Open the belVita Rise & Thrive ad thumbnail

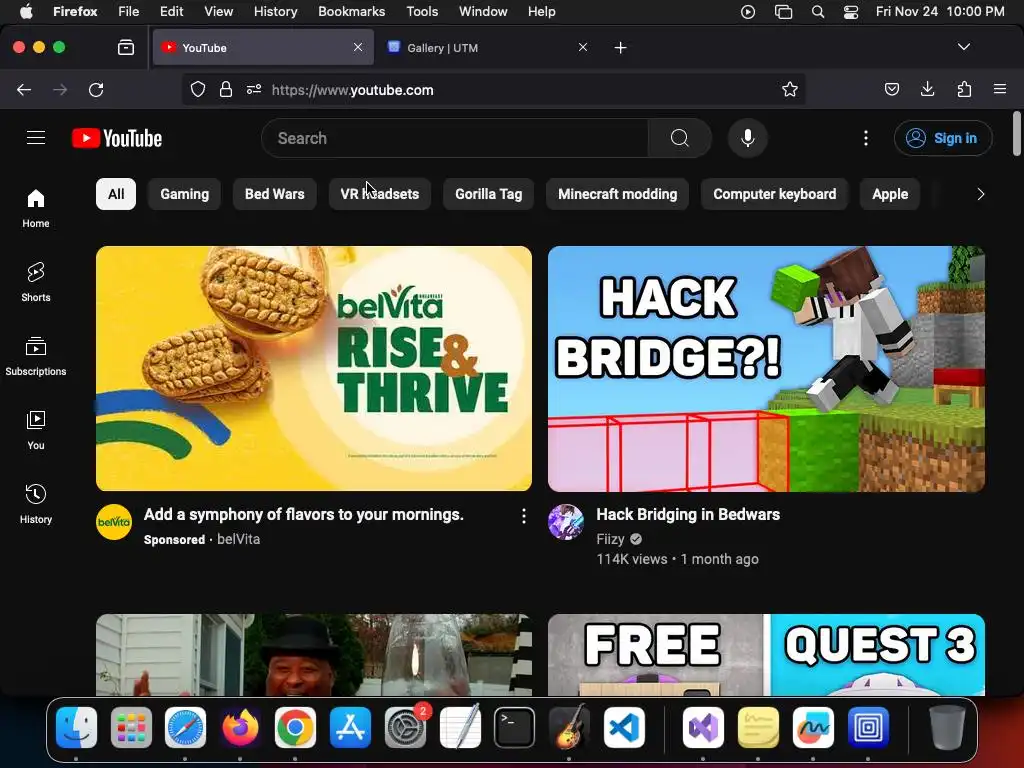tap(313, 368)
